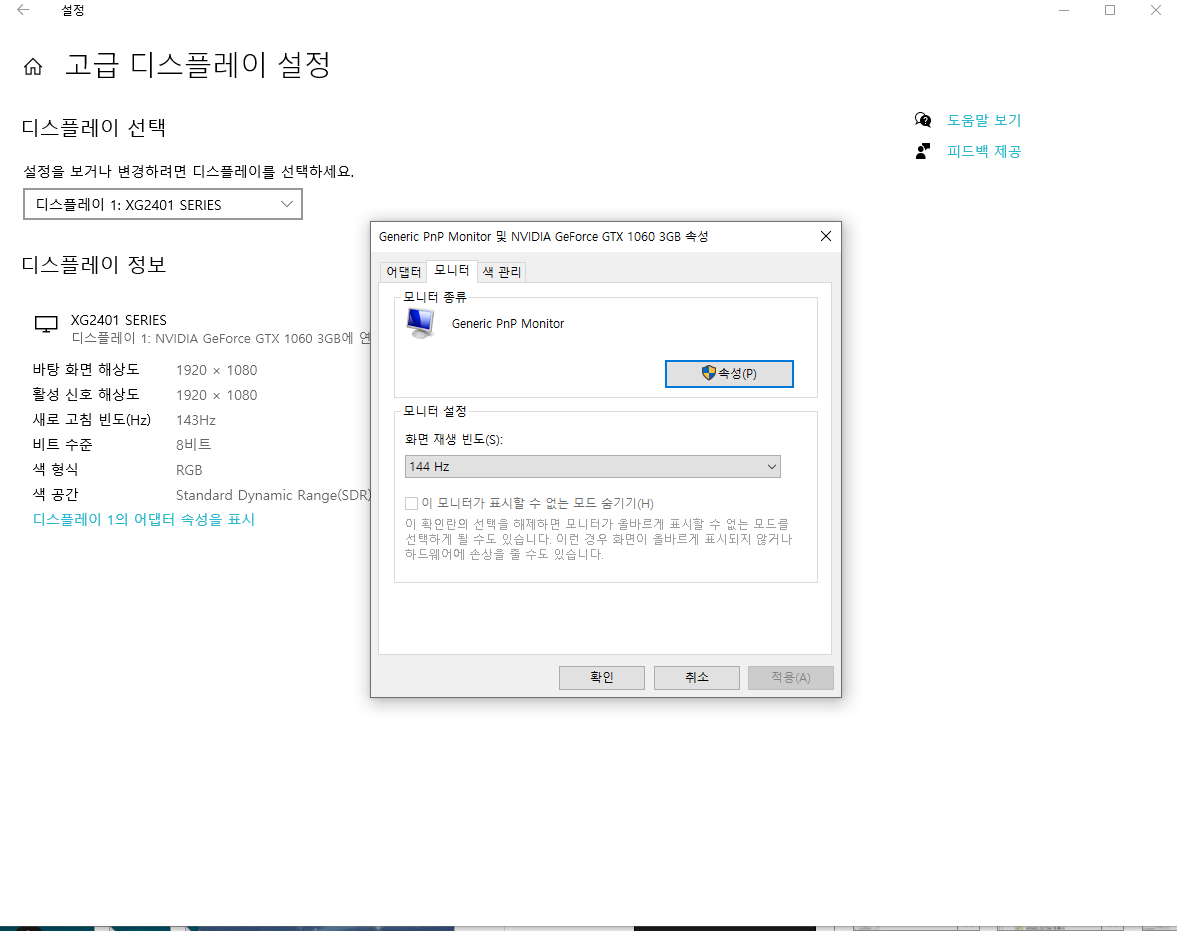Confirm with the 확인 button
Viewport: 1177px width, 931px height.
click(601, 677)
